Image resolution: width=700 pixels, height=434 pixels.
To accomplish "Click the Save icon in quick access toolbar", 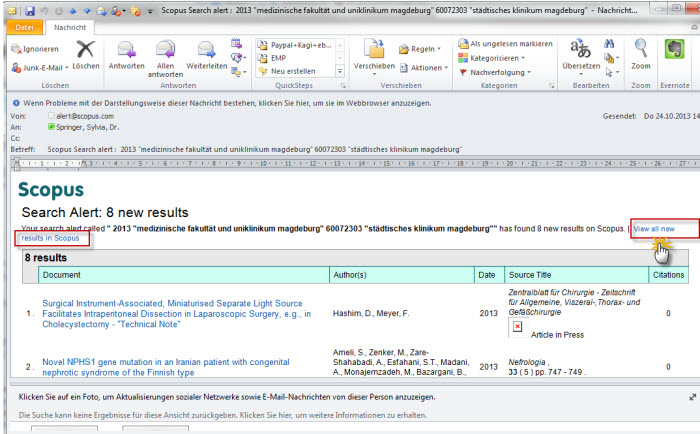I will click(29, 11).
